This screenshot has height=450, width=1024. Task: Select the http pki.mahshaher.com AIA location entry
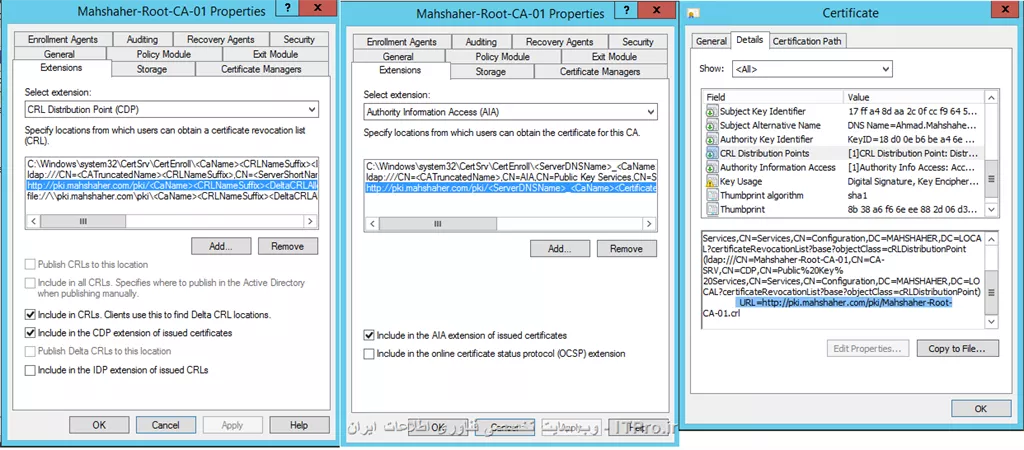tap(510, 188)
